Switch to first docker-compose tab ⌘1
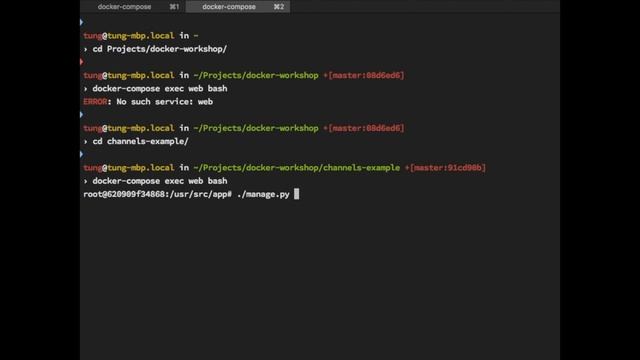The image size is (640, 360). [x=133, y=7]
